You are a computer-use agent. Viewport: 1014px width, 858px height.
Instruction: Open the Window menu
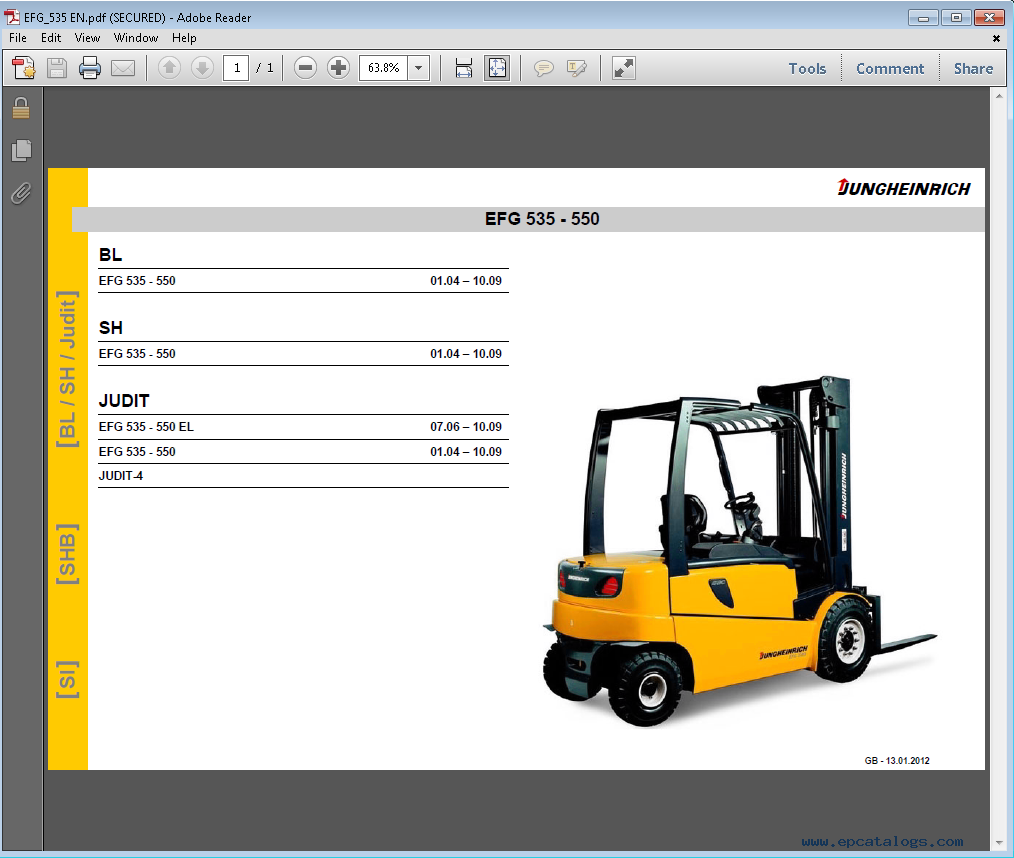click(136, 38)
